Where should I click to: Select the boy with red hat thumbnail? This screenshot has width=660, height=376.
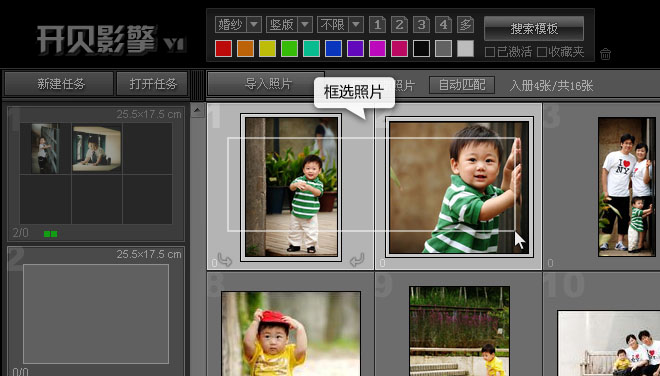291,333
